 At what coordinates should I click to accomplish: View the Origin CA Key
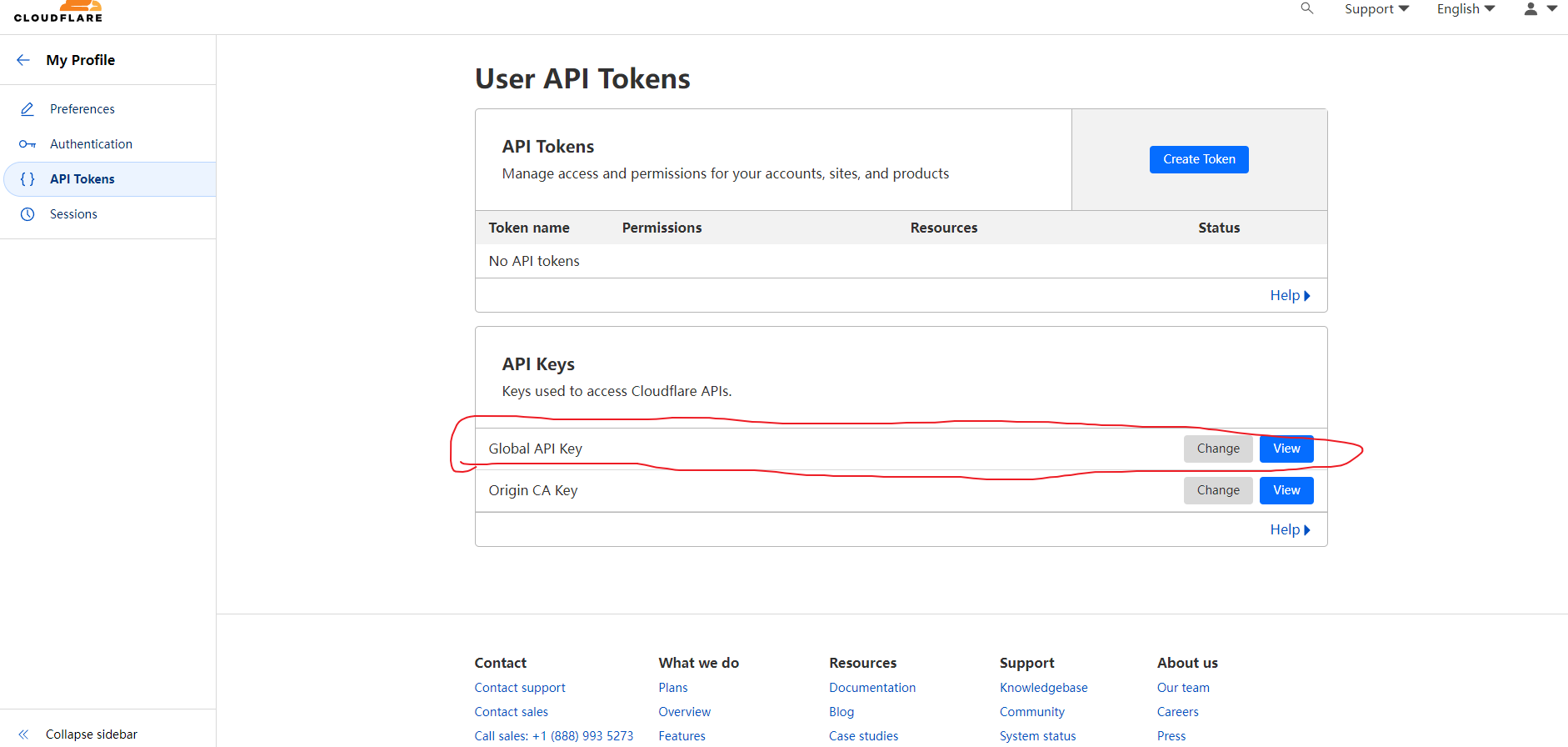pos(1286,490)
